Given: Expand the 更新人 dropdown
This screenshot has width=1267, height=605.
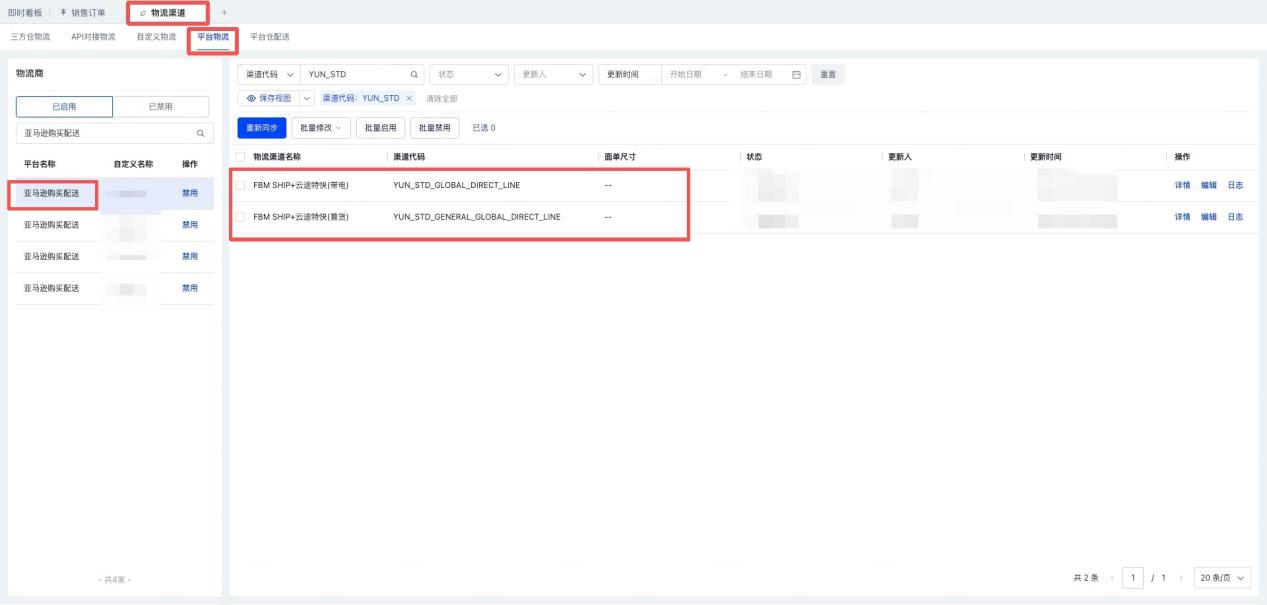Looking at the screenshot, I should (551, 75).
